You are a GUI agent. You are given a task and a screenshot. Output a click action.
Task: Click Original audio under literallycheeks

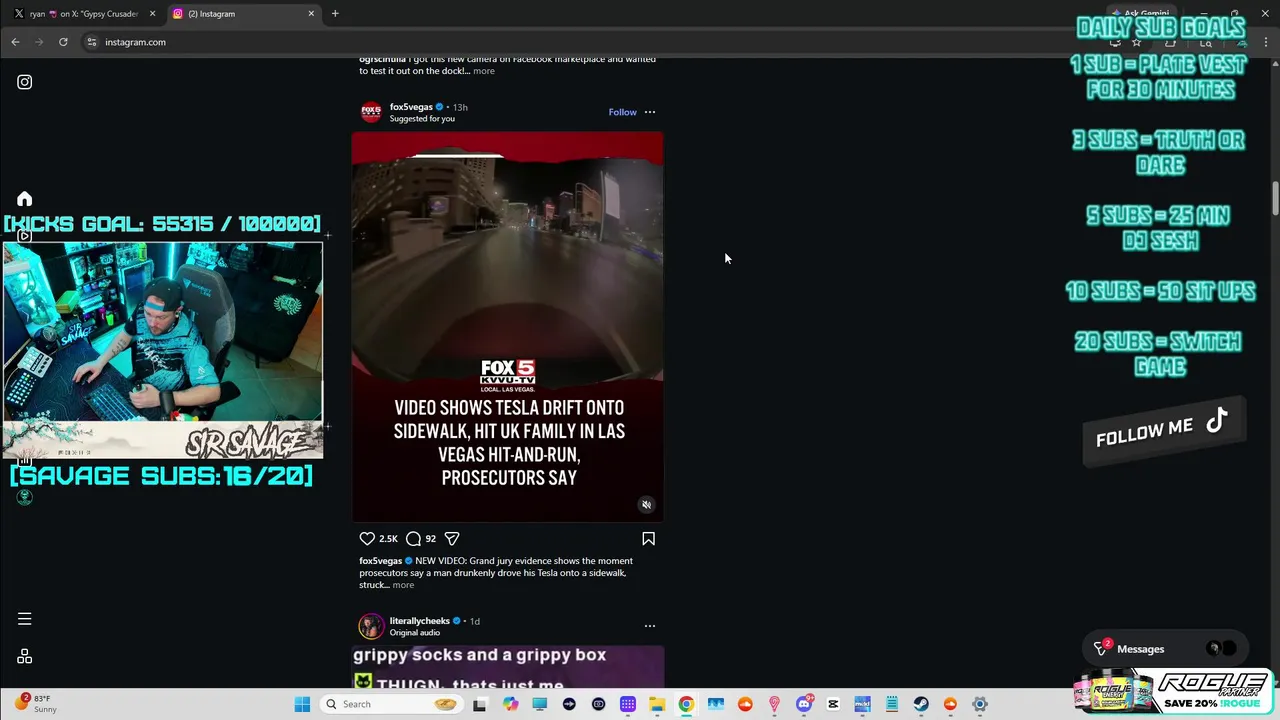point(415,633)
